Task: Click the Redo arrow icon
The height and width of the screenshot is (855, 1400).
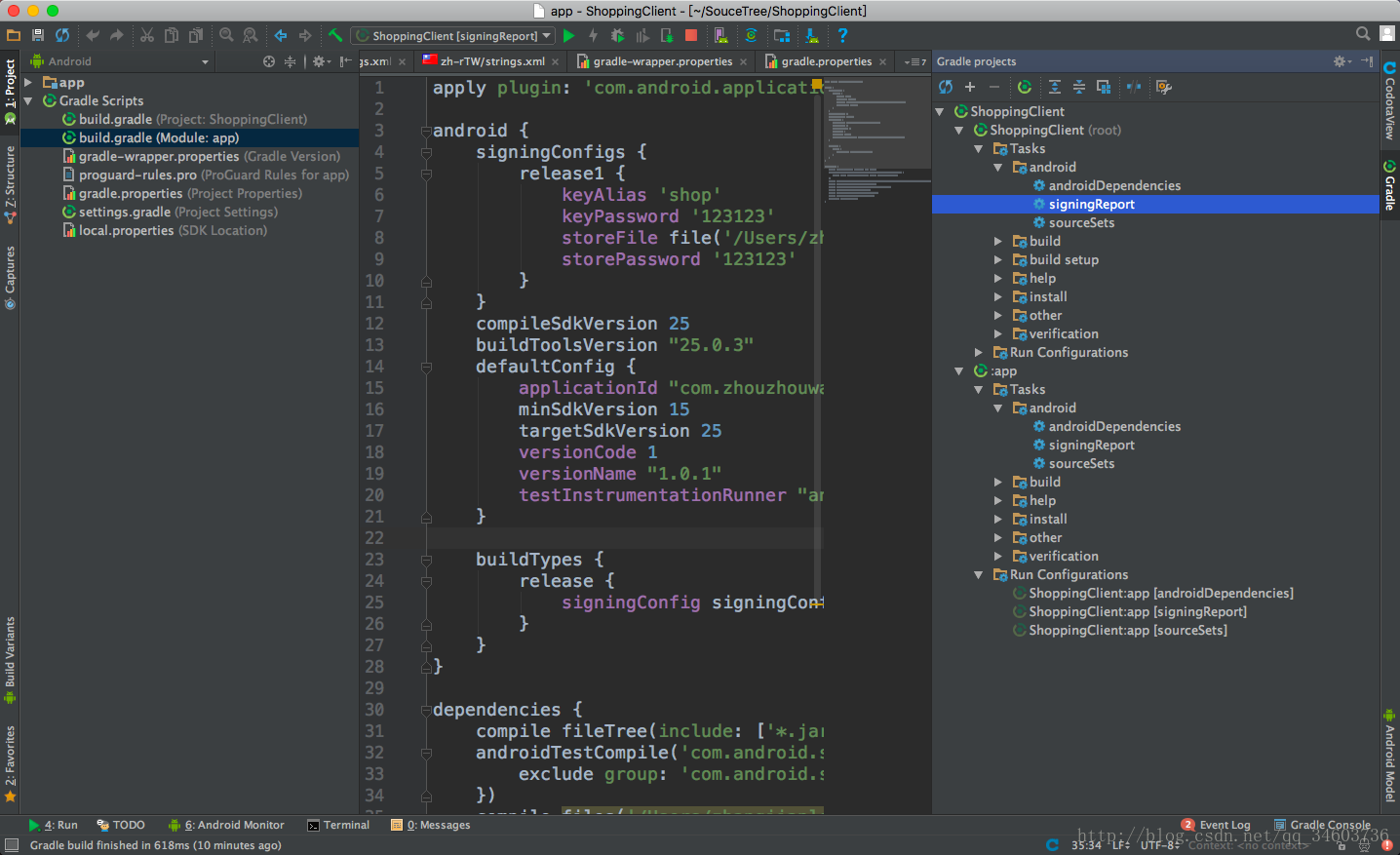Action: [x=117, y=35]
